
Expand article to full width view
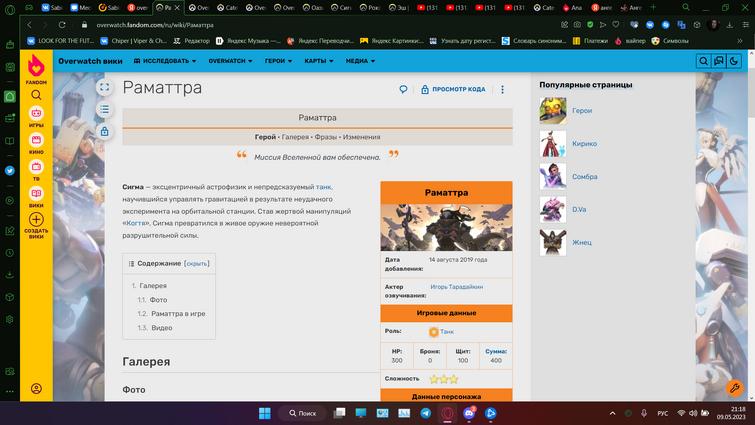(104, 87)
